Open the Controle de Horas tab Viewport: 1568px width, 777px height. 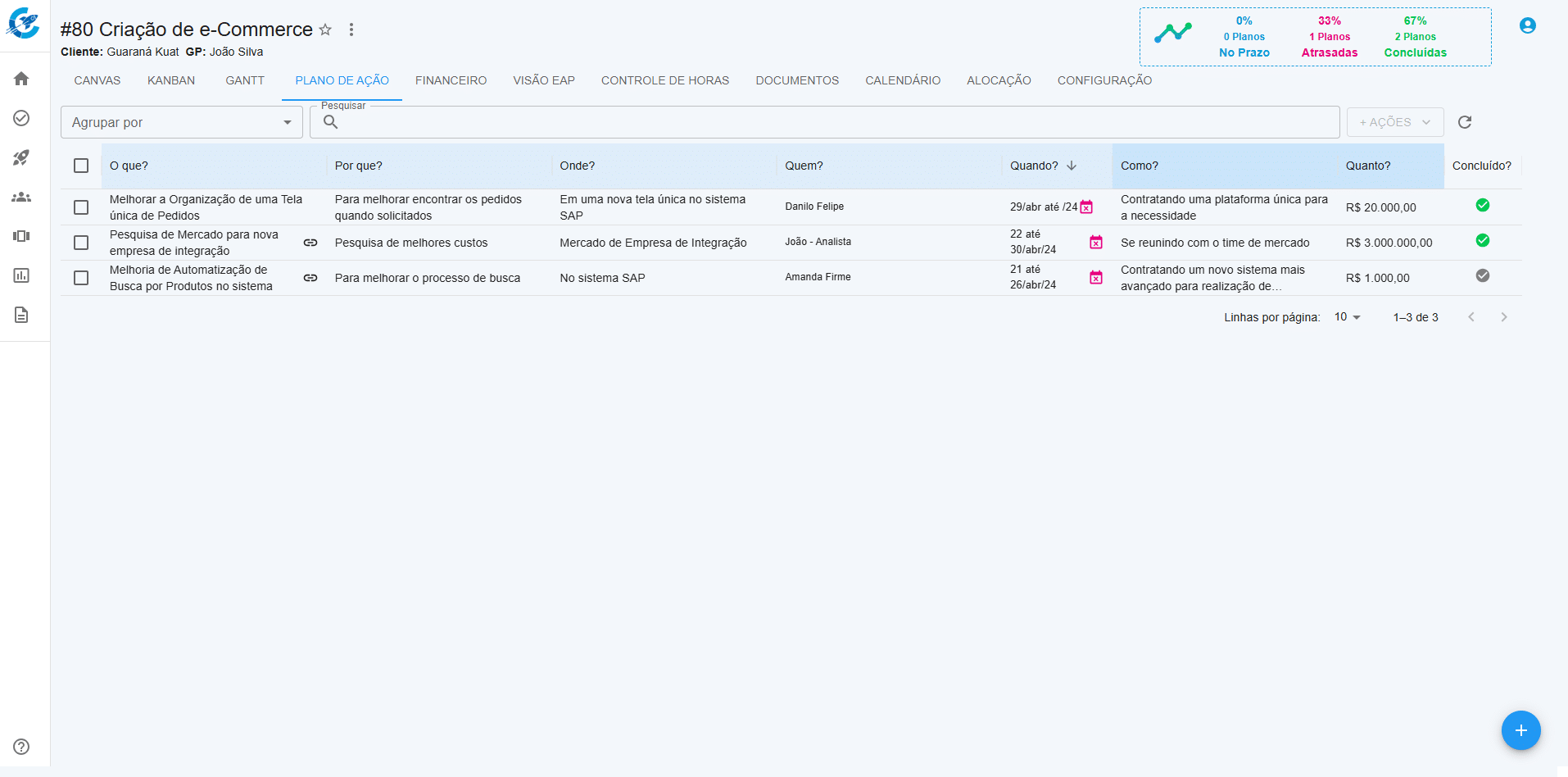[665, 80]
